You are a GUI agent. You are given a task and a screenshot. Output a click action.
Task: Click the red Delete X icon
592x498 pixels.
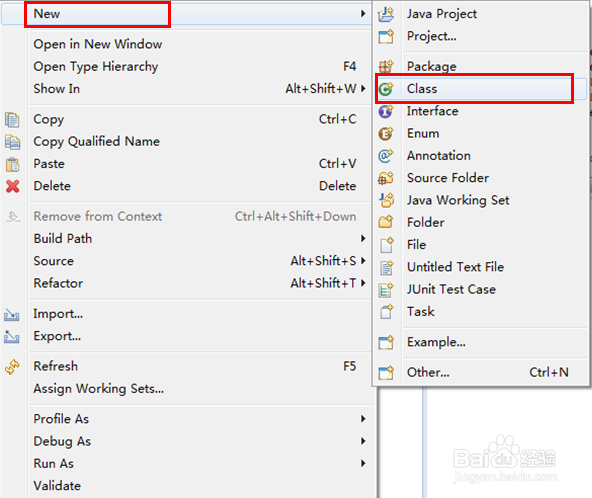coord(12,186)
